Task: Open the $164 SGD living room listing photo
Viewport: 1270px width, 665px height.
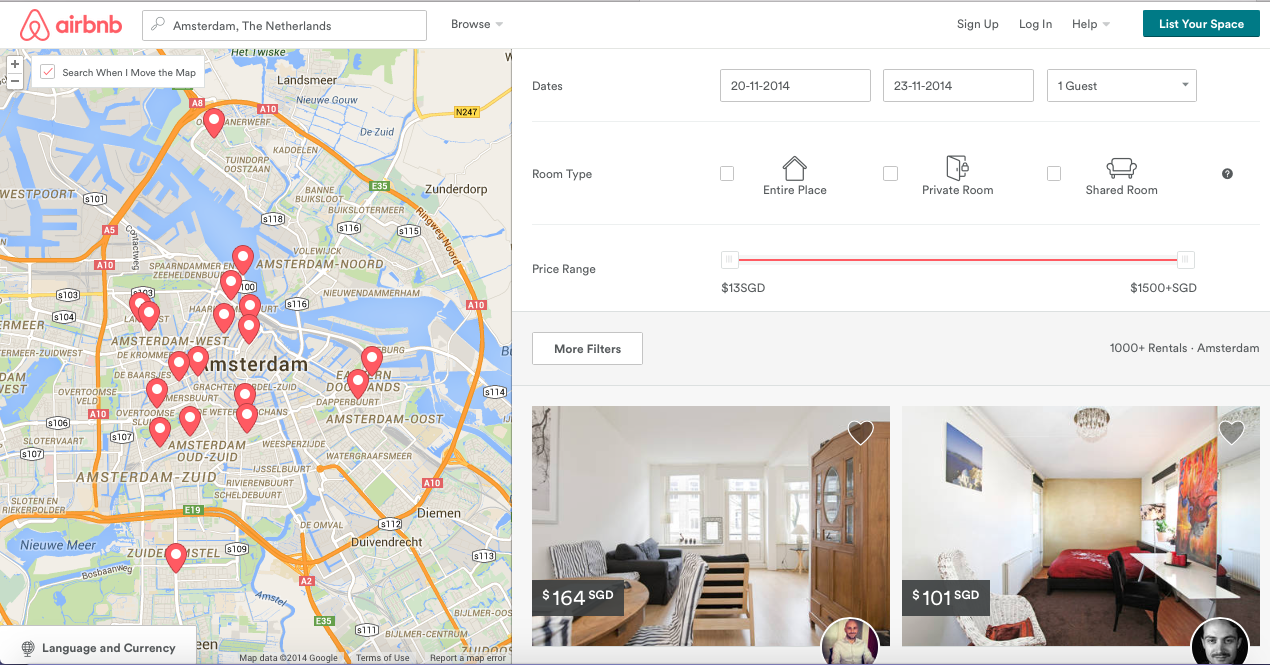Action: pyautogui.click(x=711, y=526)
